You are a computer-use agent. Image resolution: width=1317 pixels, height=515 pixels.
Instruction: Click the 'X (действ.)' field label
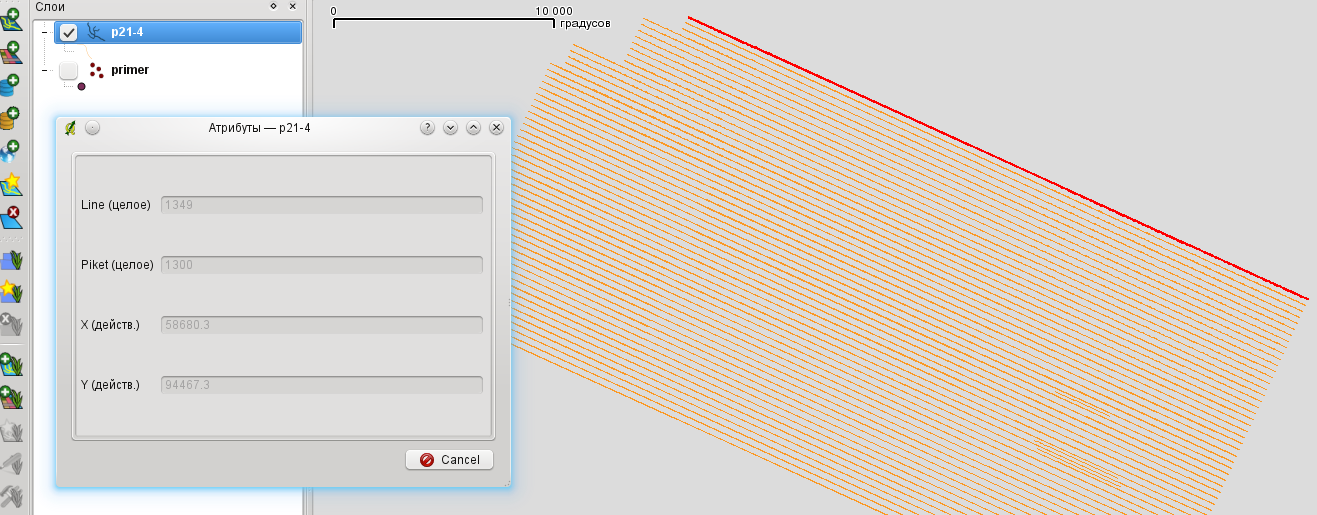tap(111, 325)
